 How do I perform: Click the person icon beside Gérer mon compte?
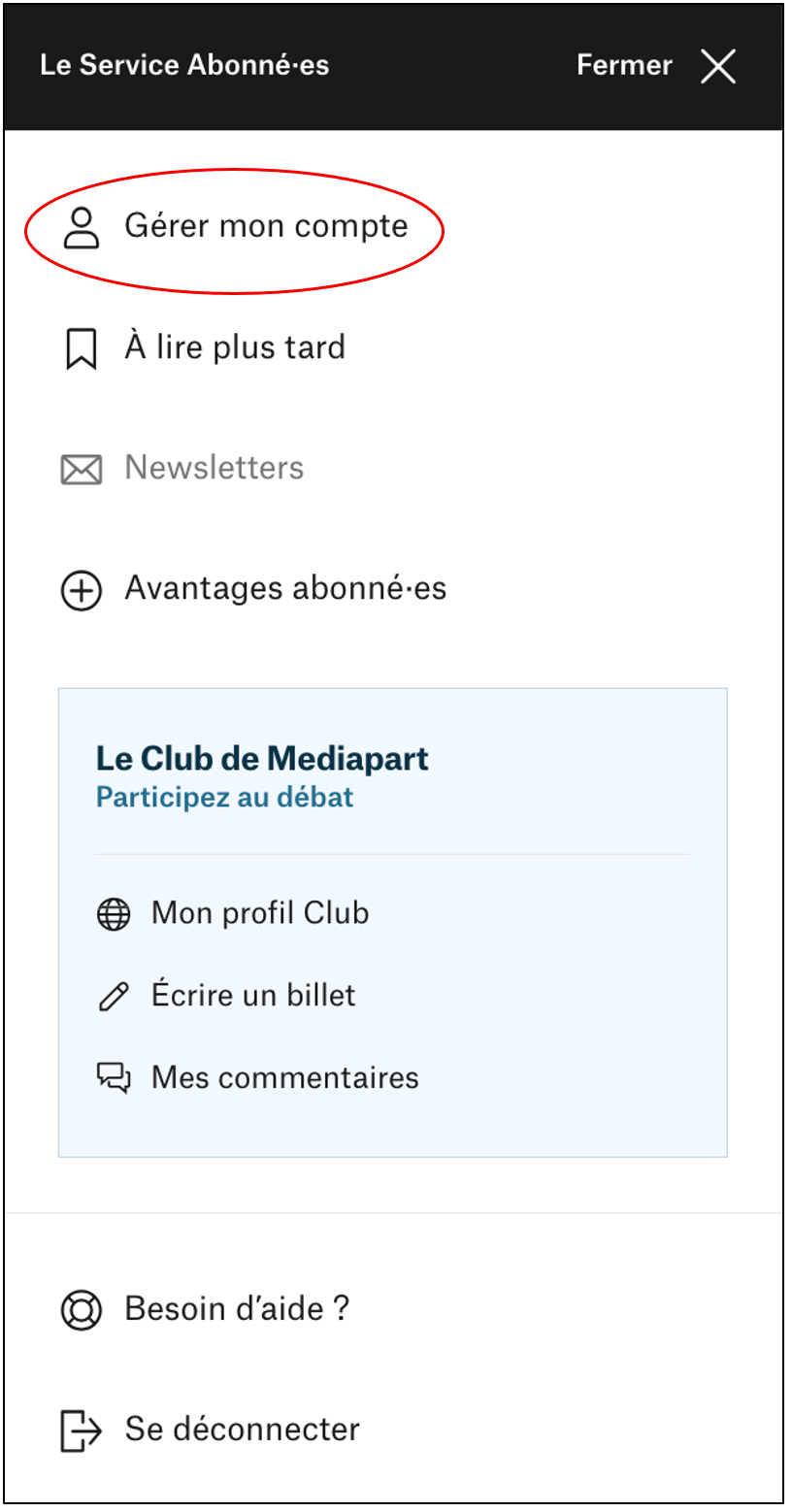[82, 228]
